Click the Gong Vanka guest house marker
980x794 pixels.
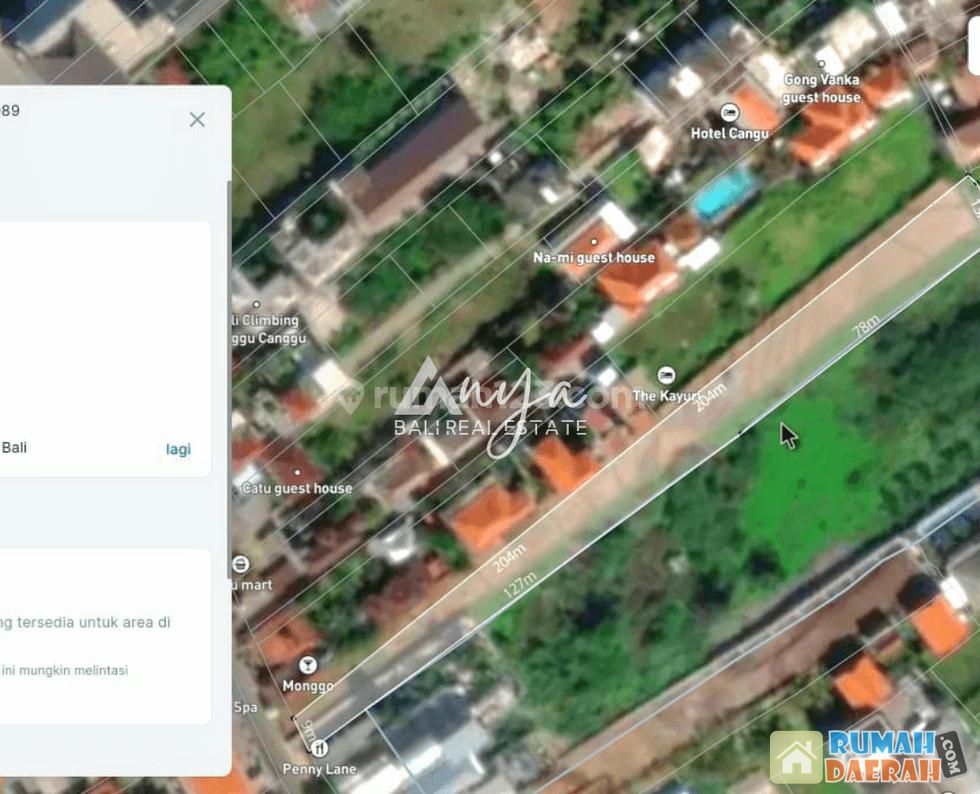821,63
